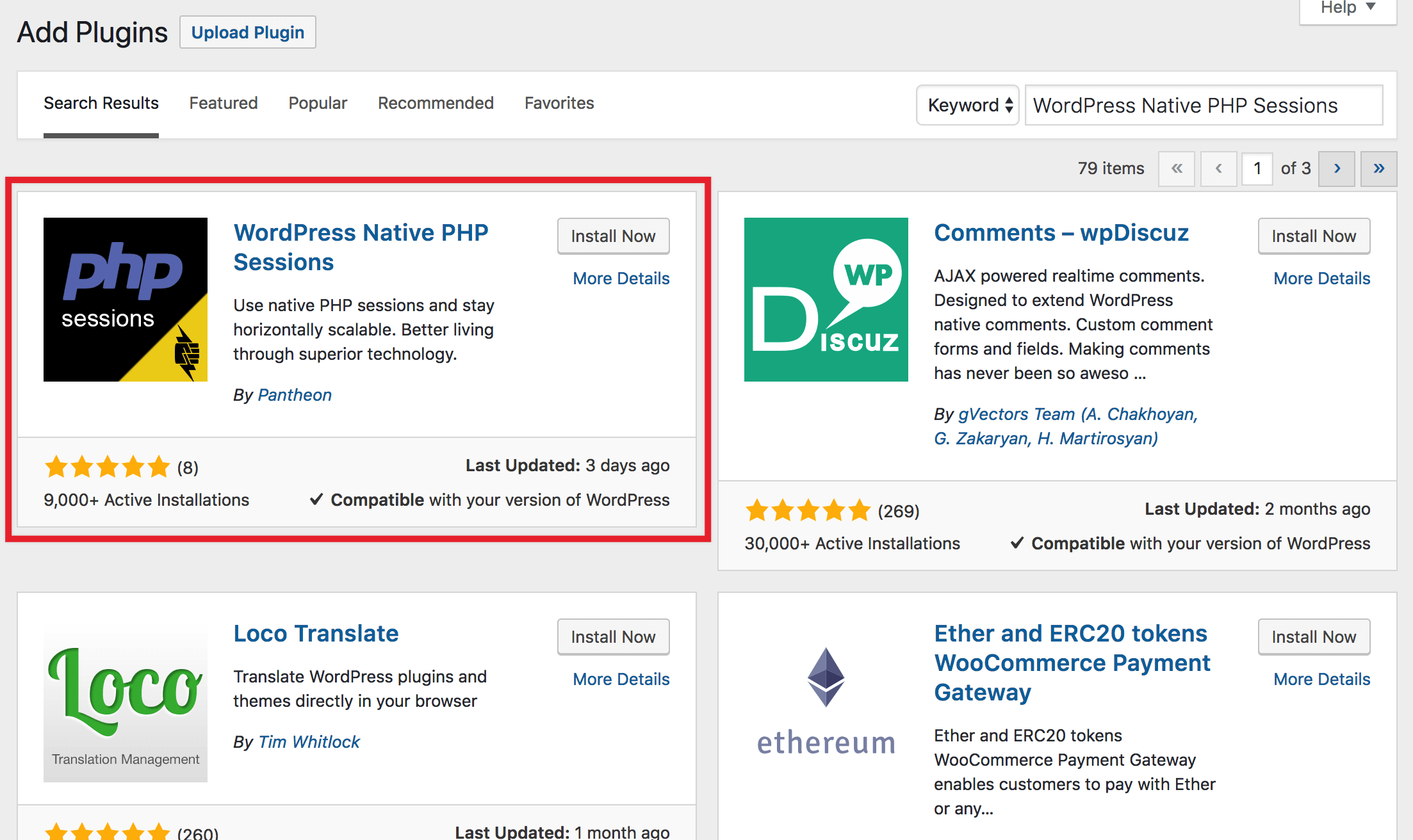Switch to the Featured tab
The width and height of the screenshot is (1413, 840).
(223, 102)
